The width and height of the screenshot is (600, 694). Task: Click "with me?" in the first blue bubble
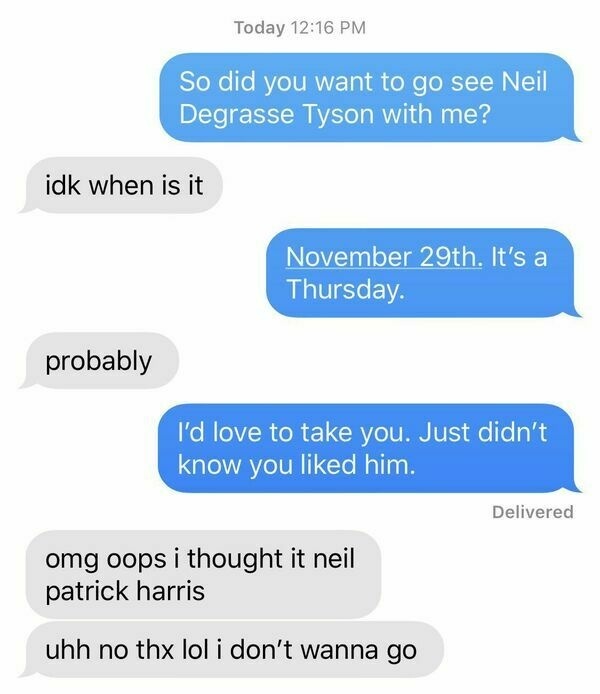pos(436,114)
